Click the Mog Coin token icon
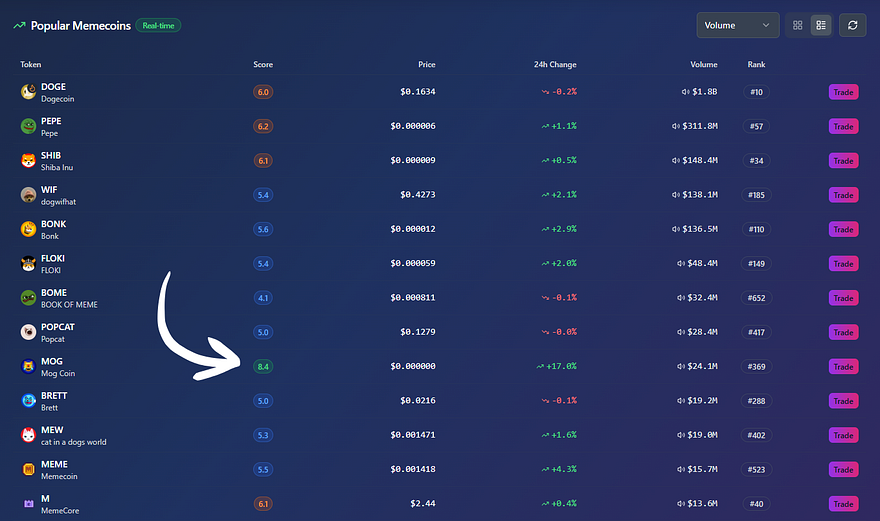 click(28, 367)
